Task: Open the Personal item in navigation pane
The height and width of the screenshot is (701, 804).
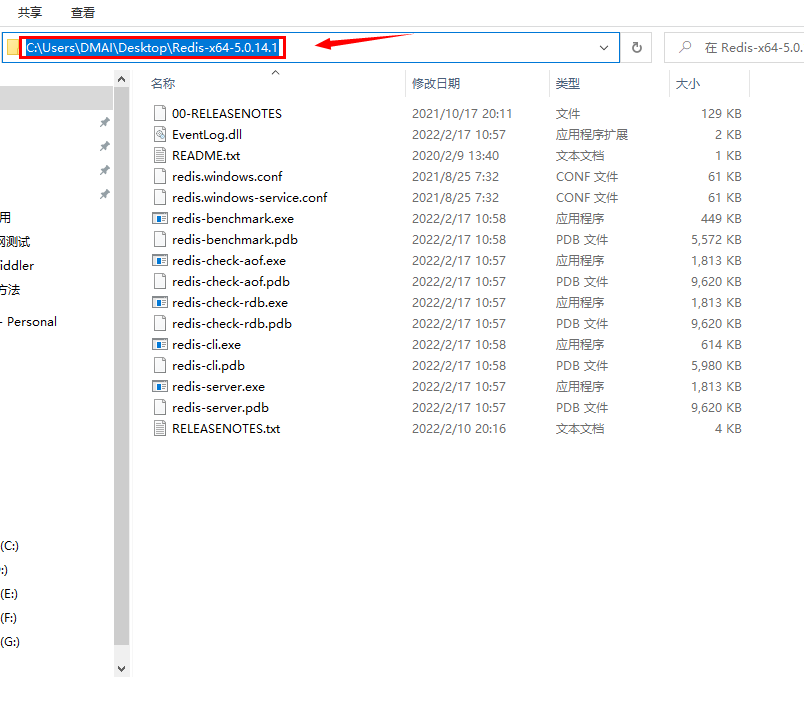Action: click(32, 322)
